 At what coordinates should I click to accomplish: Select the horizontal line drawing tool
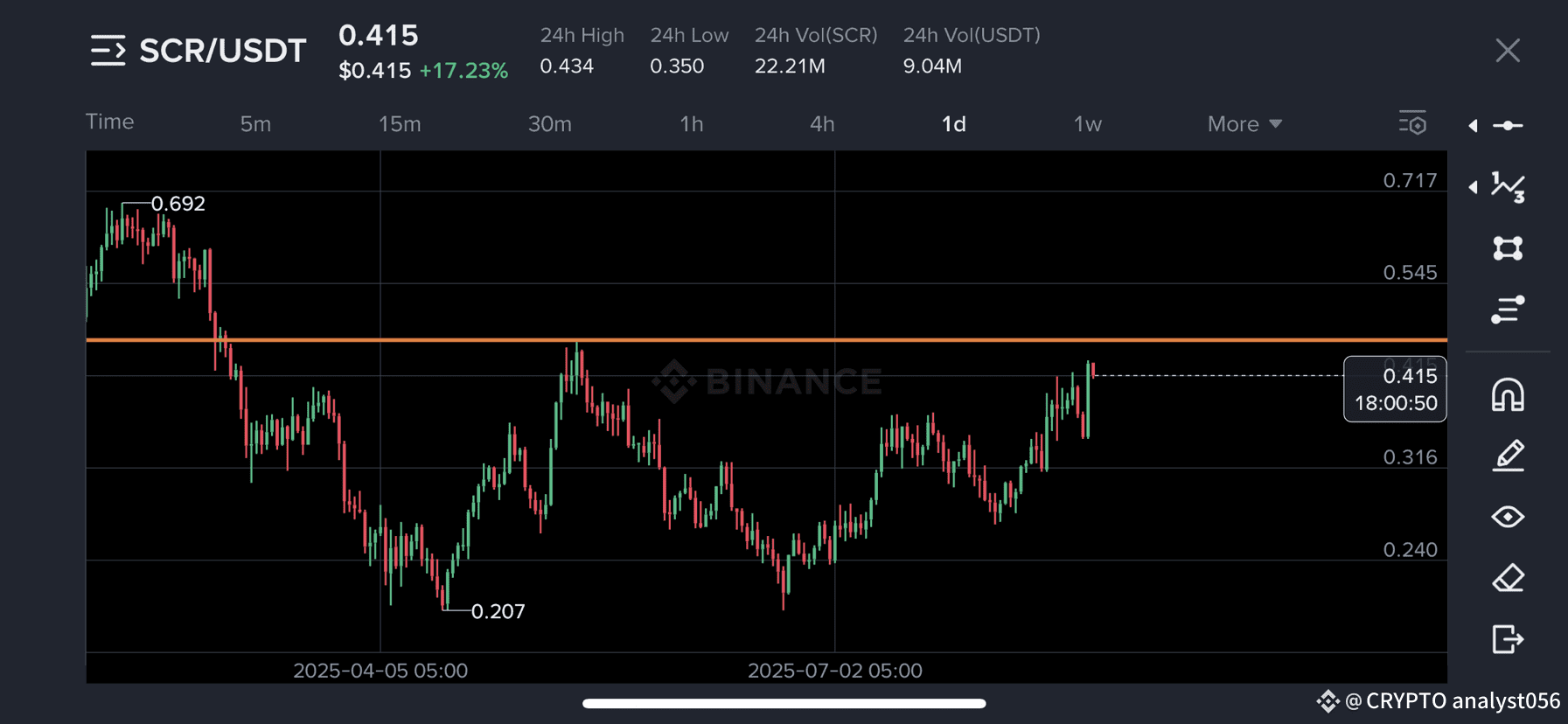(x=1509, y=126)
